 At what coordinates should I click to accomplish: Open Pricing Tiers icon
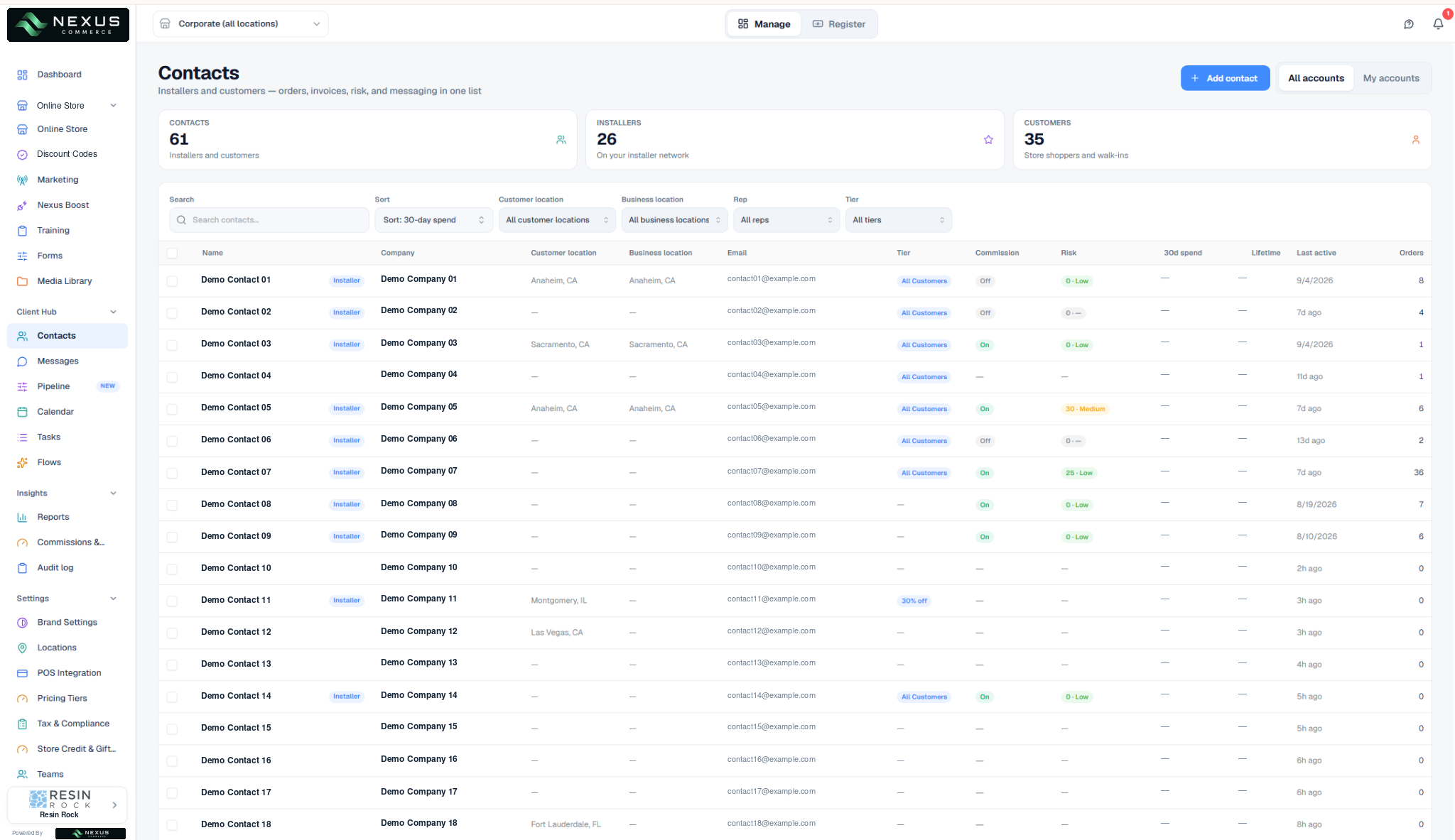[22, 699]
